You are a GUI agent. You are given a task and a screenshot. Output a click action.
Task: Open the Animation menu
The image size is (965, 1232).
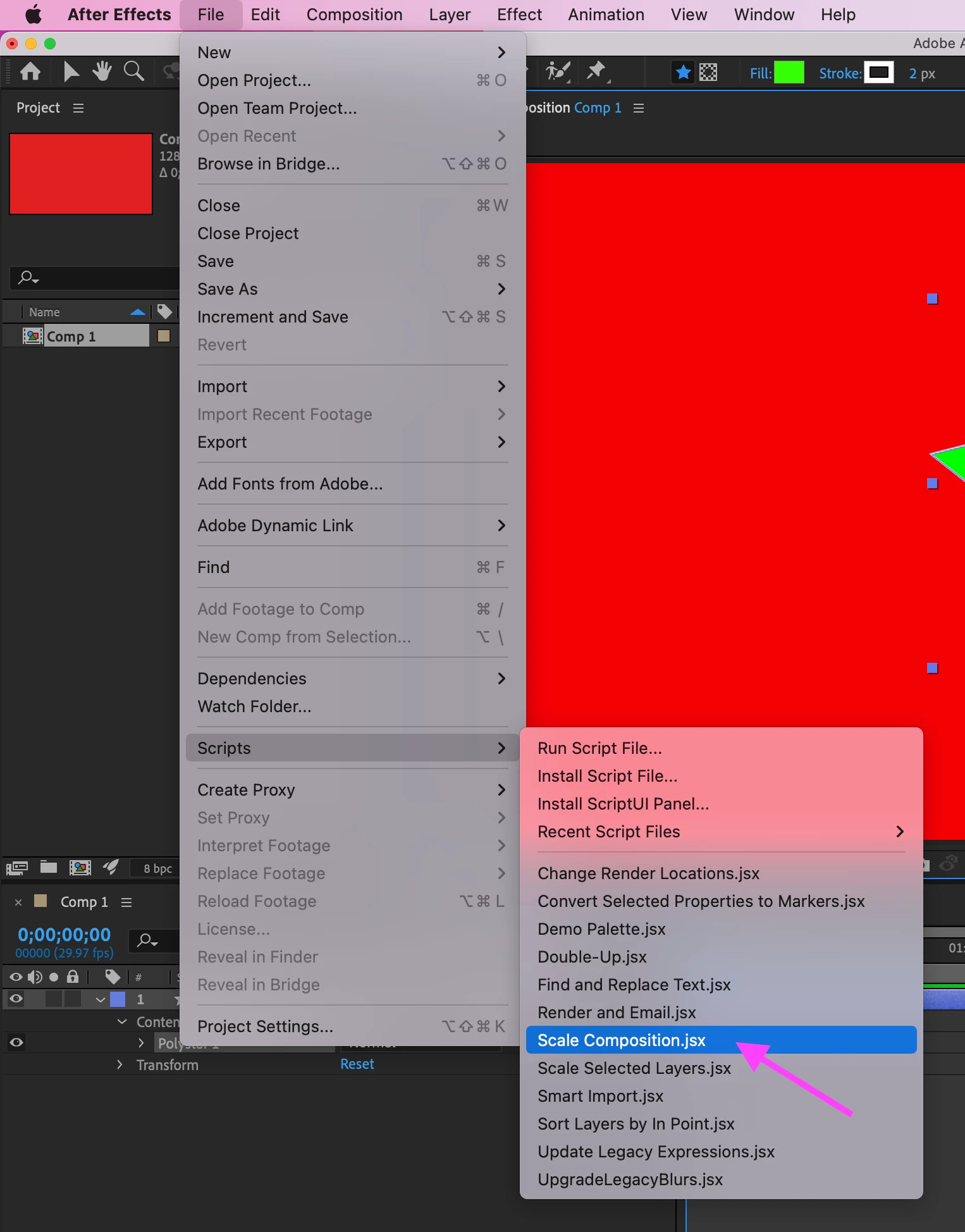(606, 15)
